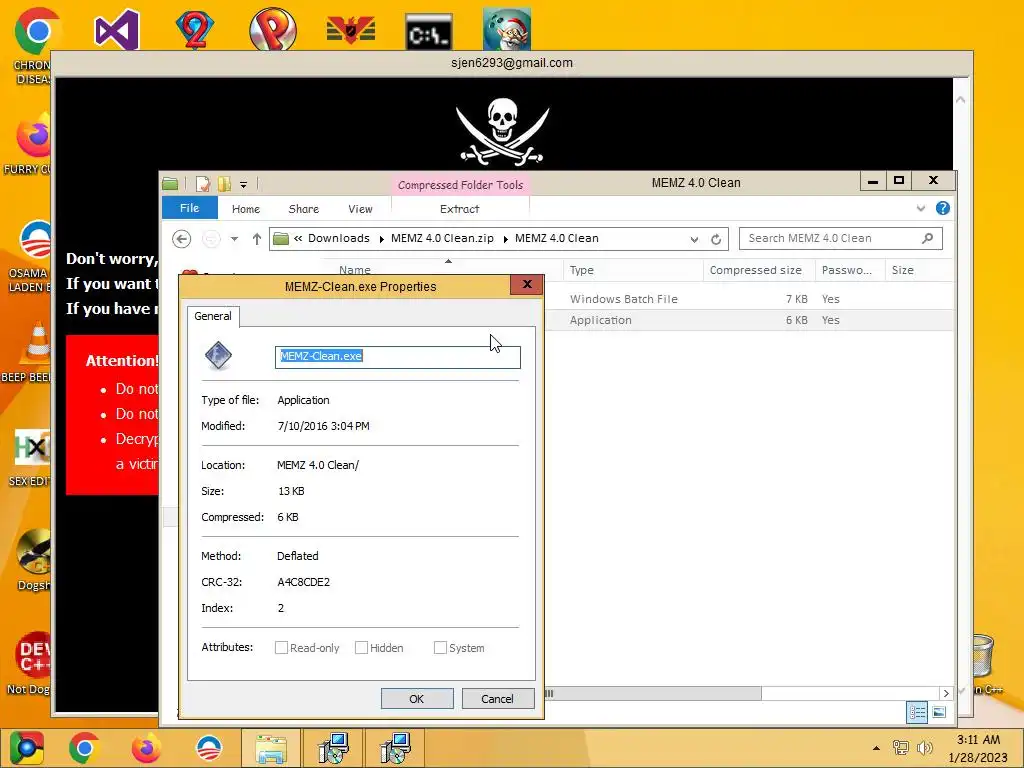Expand breadcrumb arrow after Downloads
Viewport: 1024px width, 768px height.
(x=381, y=239)
